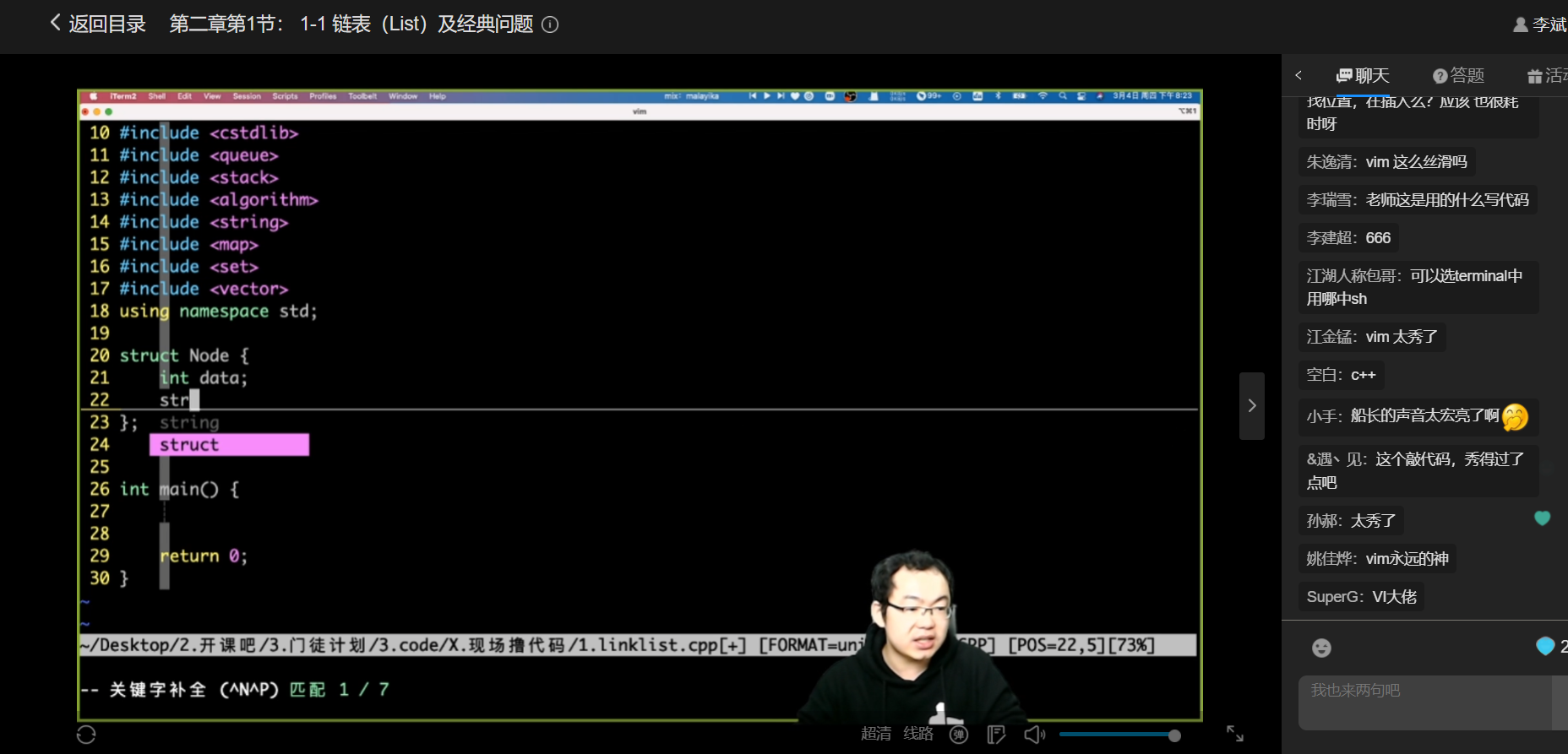Toggle side panel with right chevron
The width and height of the screenshot is (1568, 754).
(x=1252, y=406)
